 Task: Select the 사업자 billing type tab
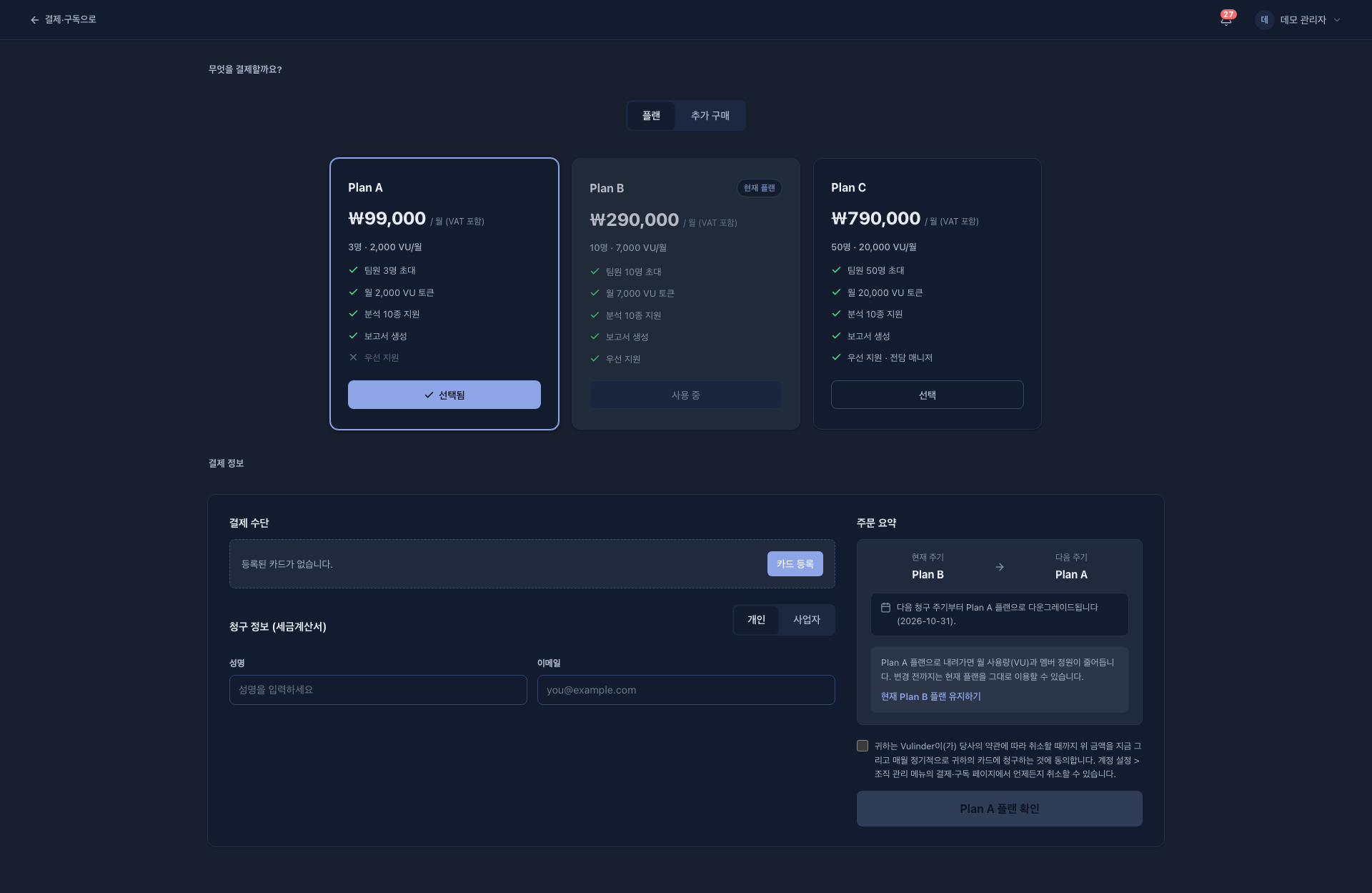806,620
